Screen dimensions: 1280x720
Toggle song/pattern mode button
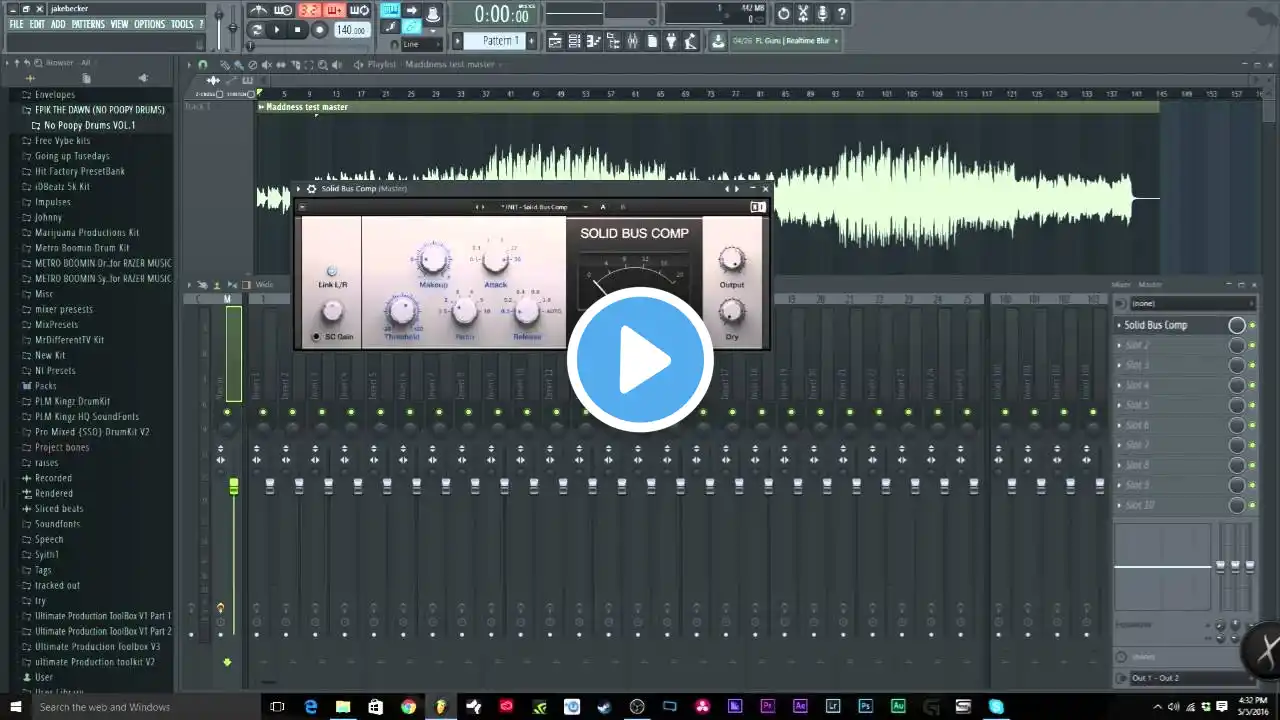(x=257, y=30)
